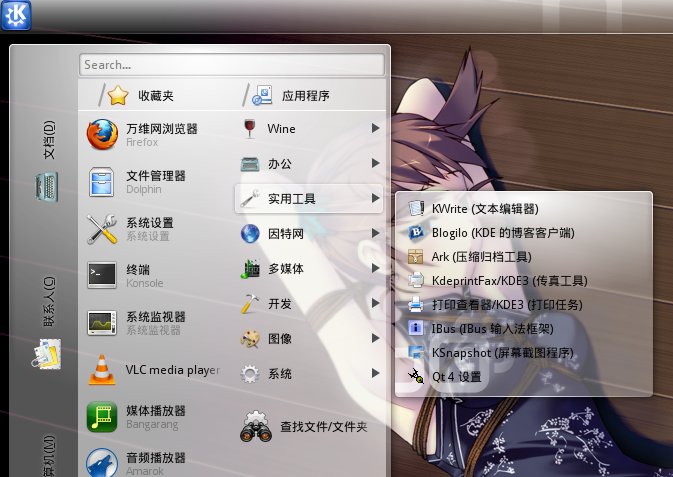Open 查找文件/文件夹 text link
Image resolution: width=673 pixels, height=477 pixels.
(x=324, y=427)
